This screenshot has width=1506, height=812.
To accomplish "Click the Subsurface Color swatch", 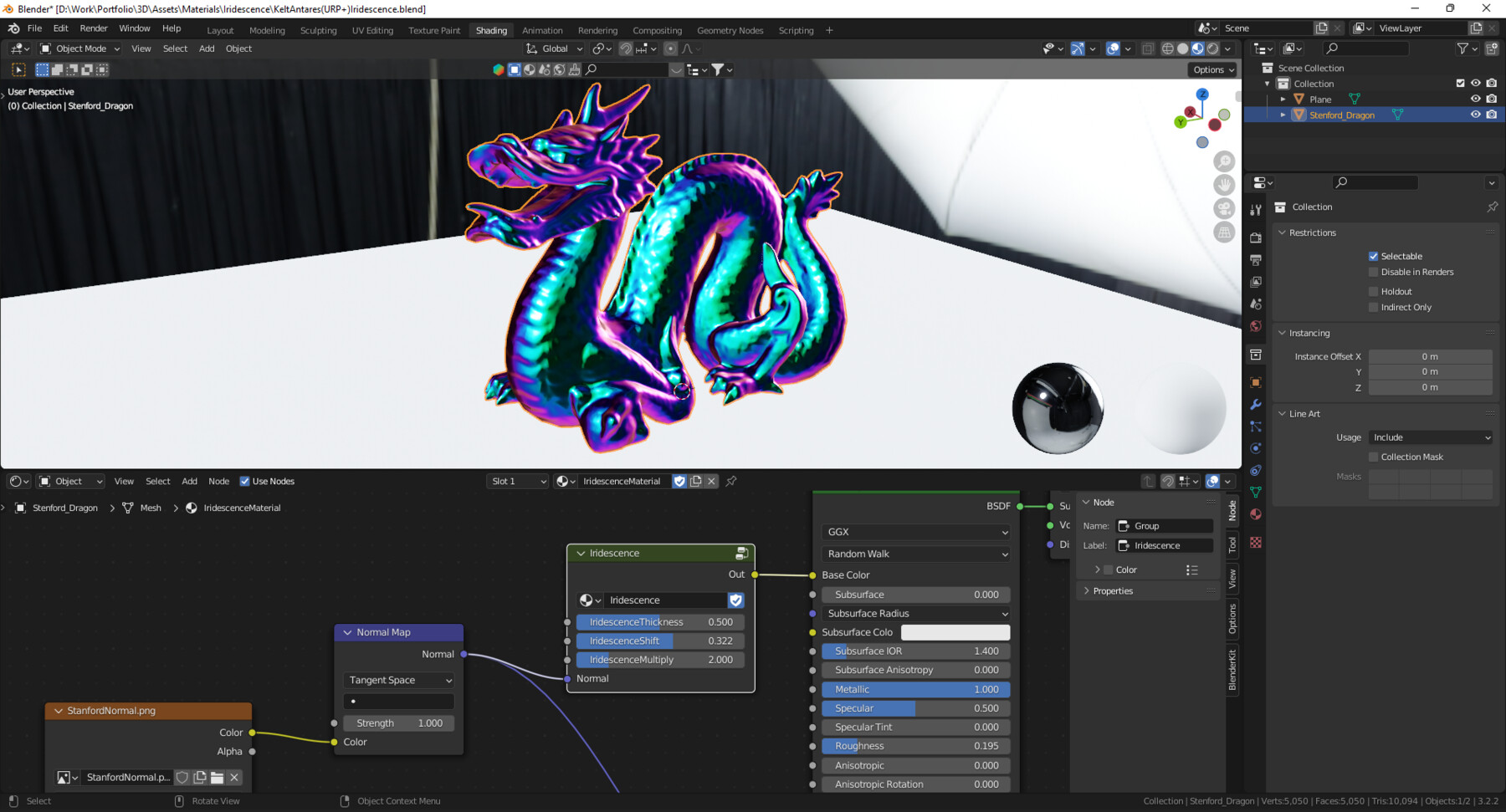I will (x=955, y=632).
